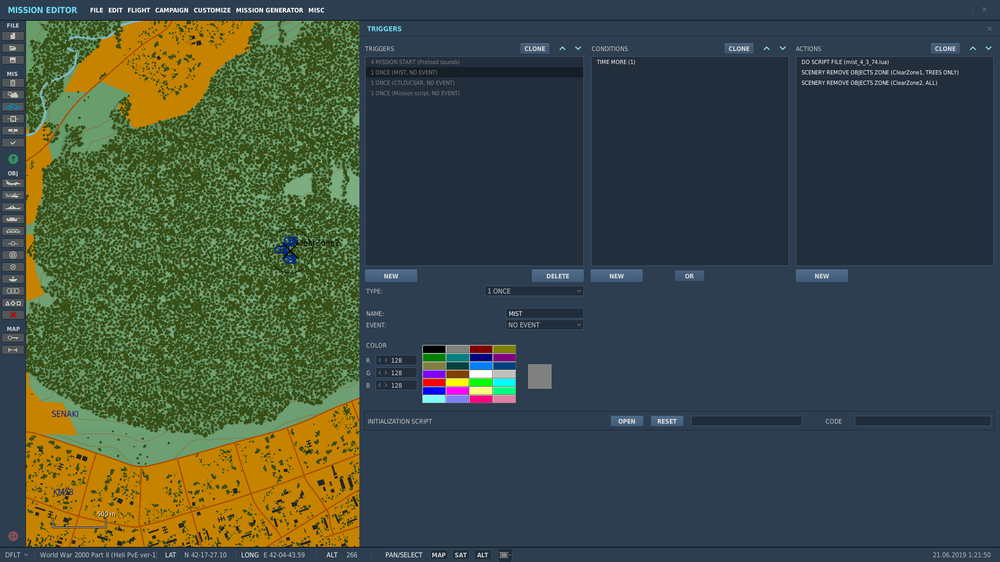Select the Ship group tool
1000x562 pixels.
13,207
